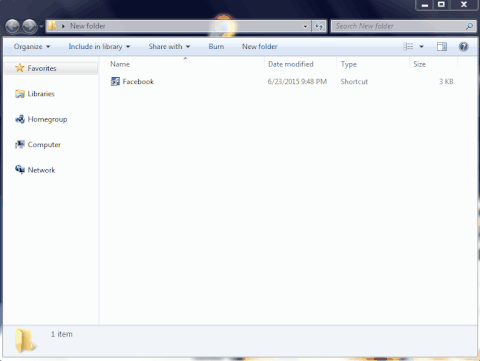Click the folder icon in the address bar
480x361 pixels.
tap(52, 26)
